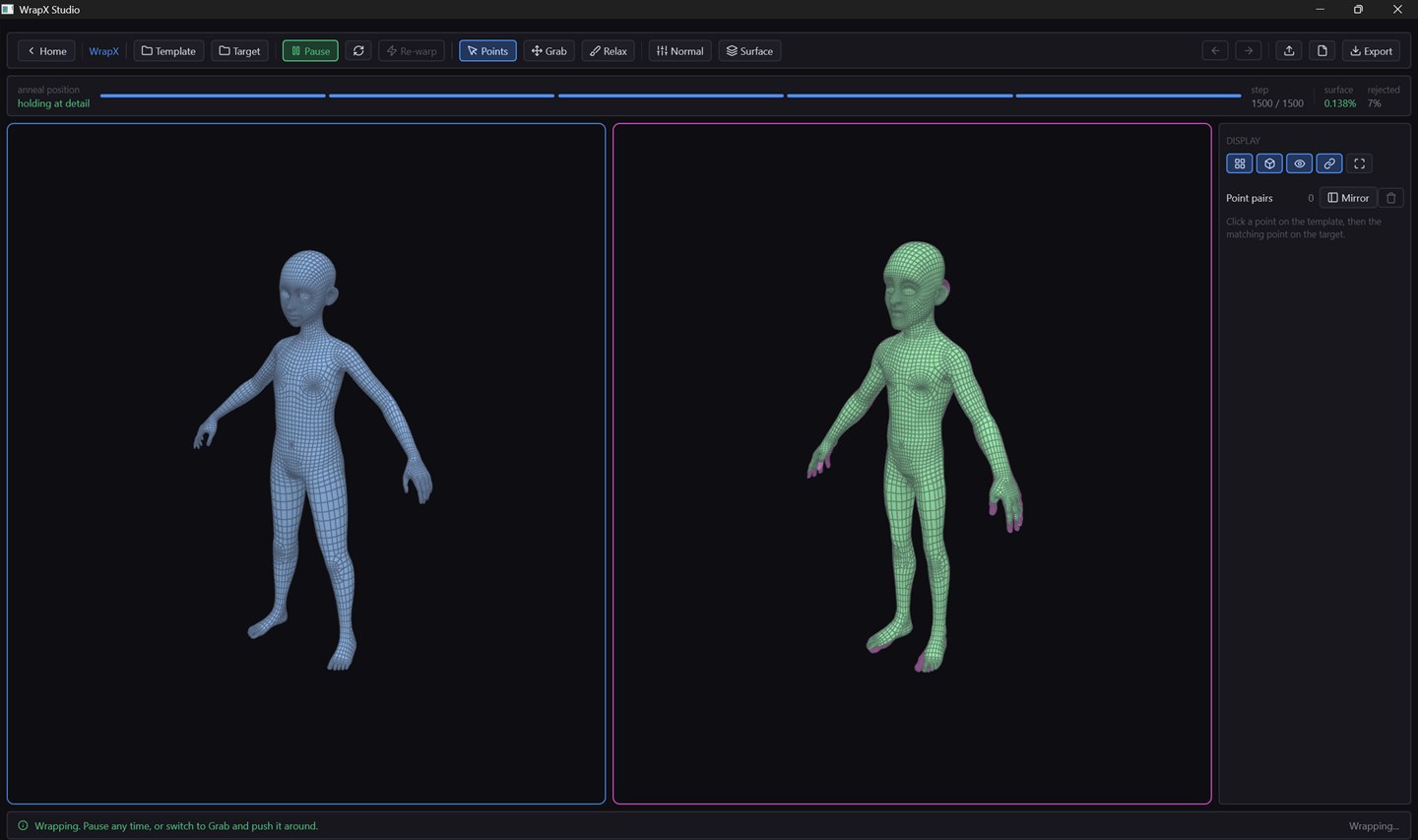
Task: Click the fullscreen corner-brackets icon
Action: click(x=1360, y=163)
